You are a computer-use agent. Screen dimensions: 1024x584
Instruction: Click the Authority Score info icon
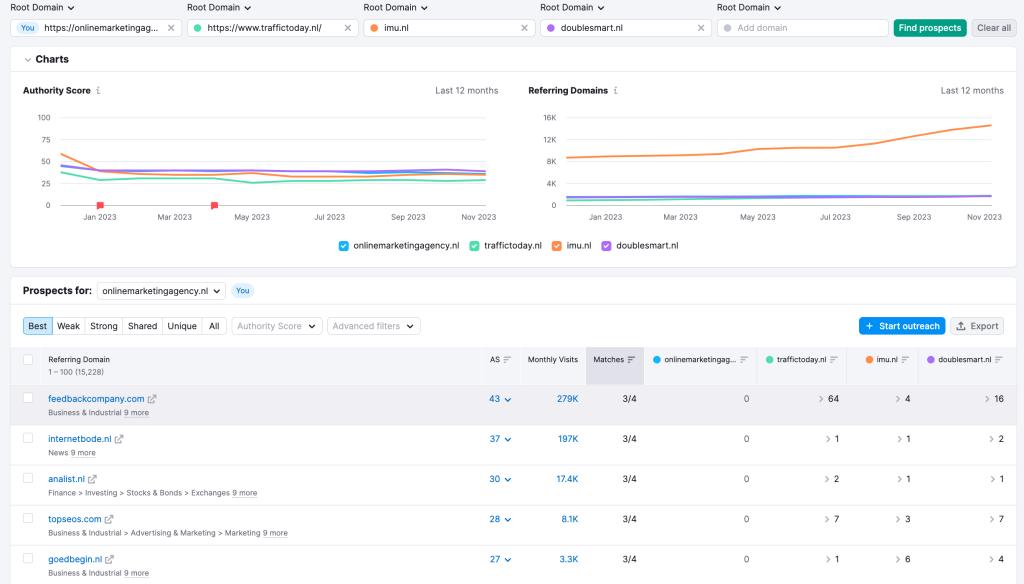click(x=97, y=90)
